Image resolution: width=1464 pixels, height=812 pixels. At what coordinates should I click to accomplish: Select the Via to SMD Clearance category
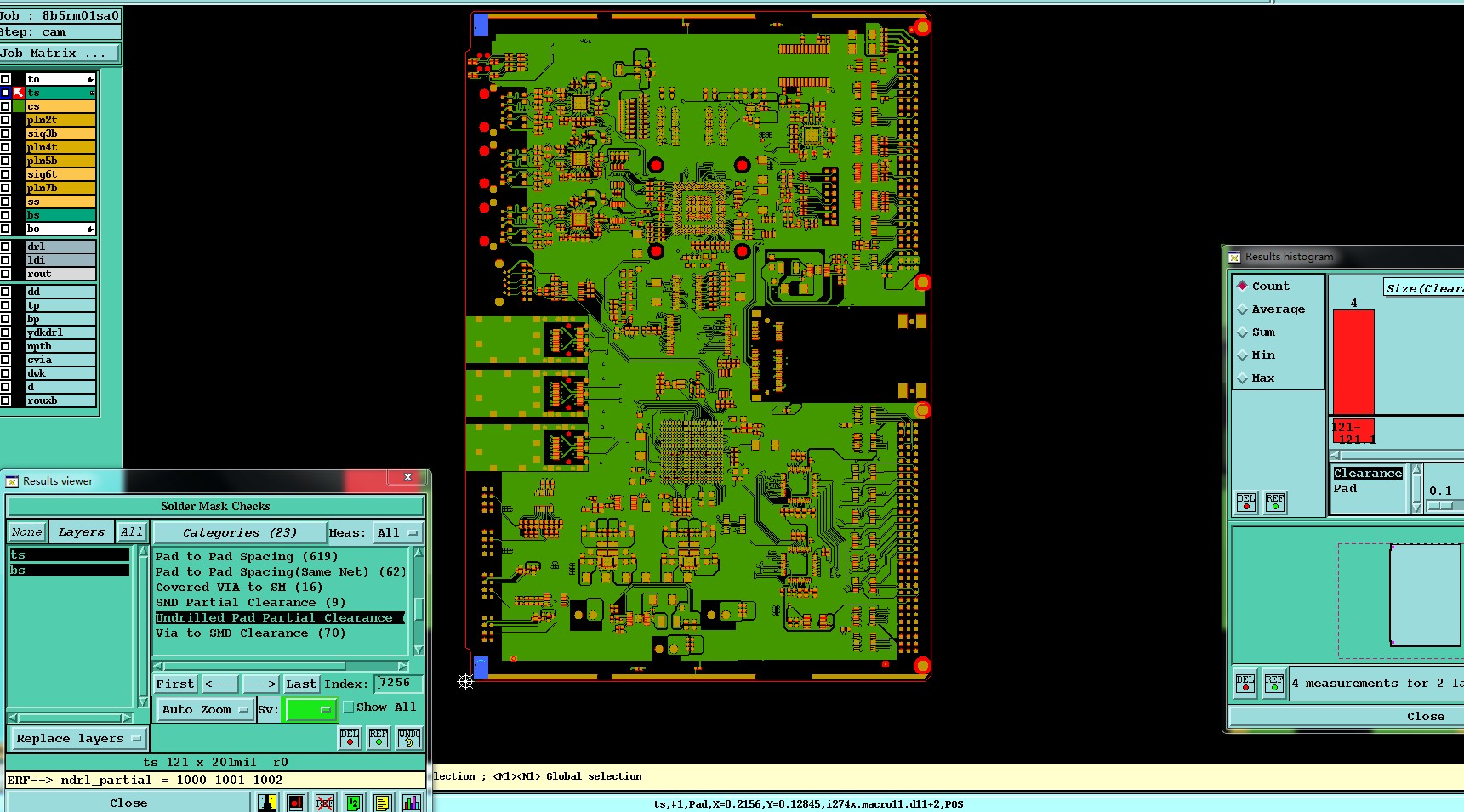point(250,633)
